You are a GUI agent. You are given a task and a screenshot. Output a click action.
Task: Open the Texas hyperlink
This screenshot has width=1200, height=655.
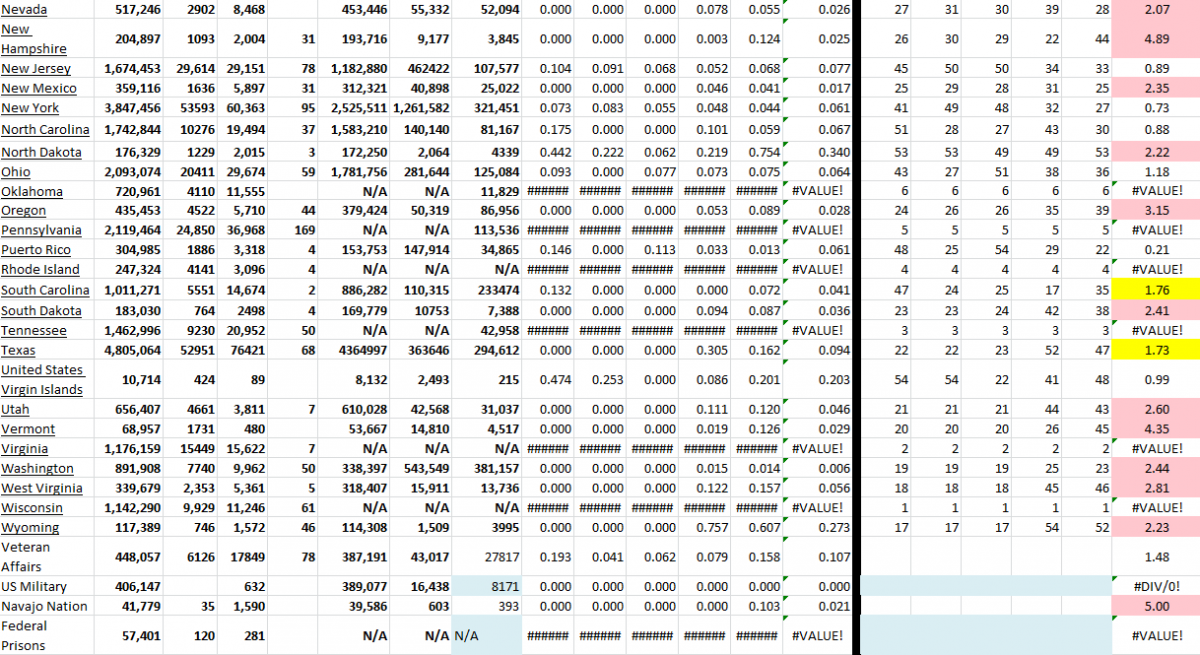pyautogui.click(x=18, y=350)
